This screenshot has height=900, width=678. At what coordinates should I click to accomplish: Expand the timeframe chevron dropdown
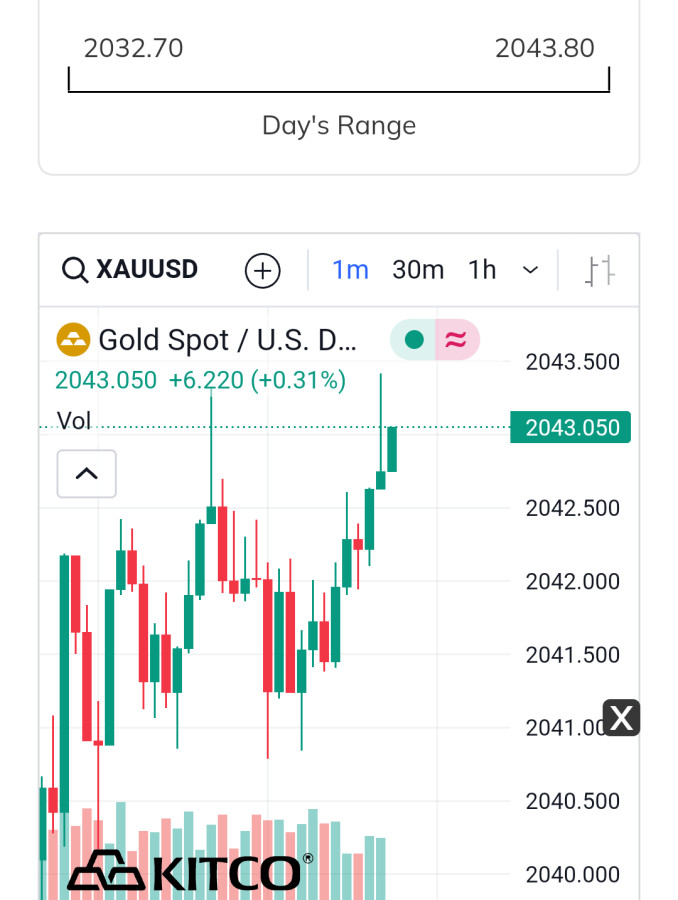click(531, 270)
